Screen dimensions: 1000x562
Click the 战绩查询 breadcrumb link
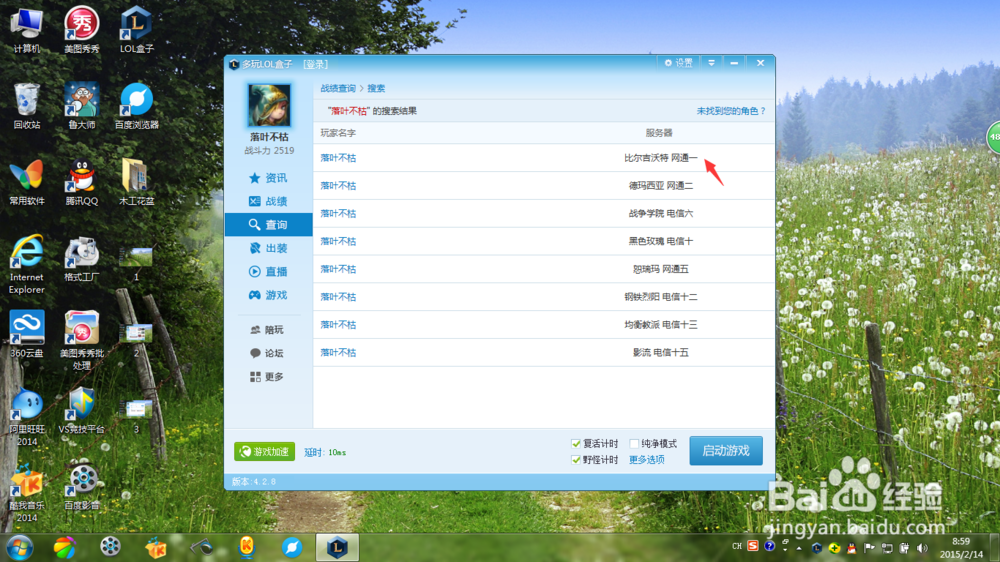(338, 89)
